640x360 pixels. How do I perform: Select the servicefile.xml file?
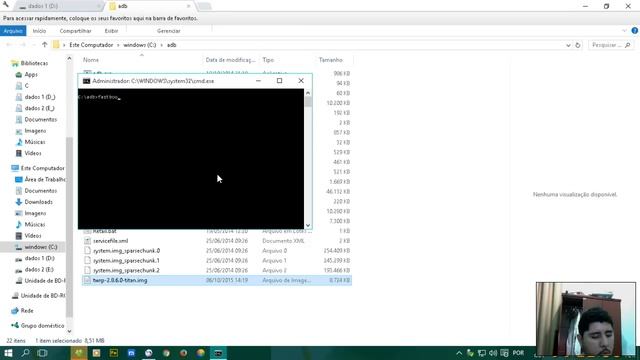tap(110, 241)
